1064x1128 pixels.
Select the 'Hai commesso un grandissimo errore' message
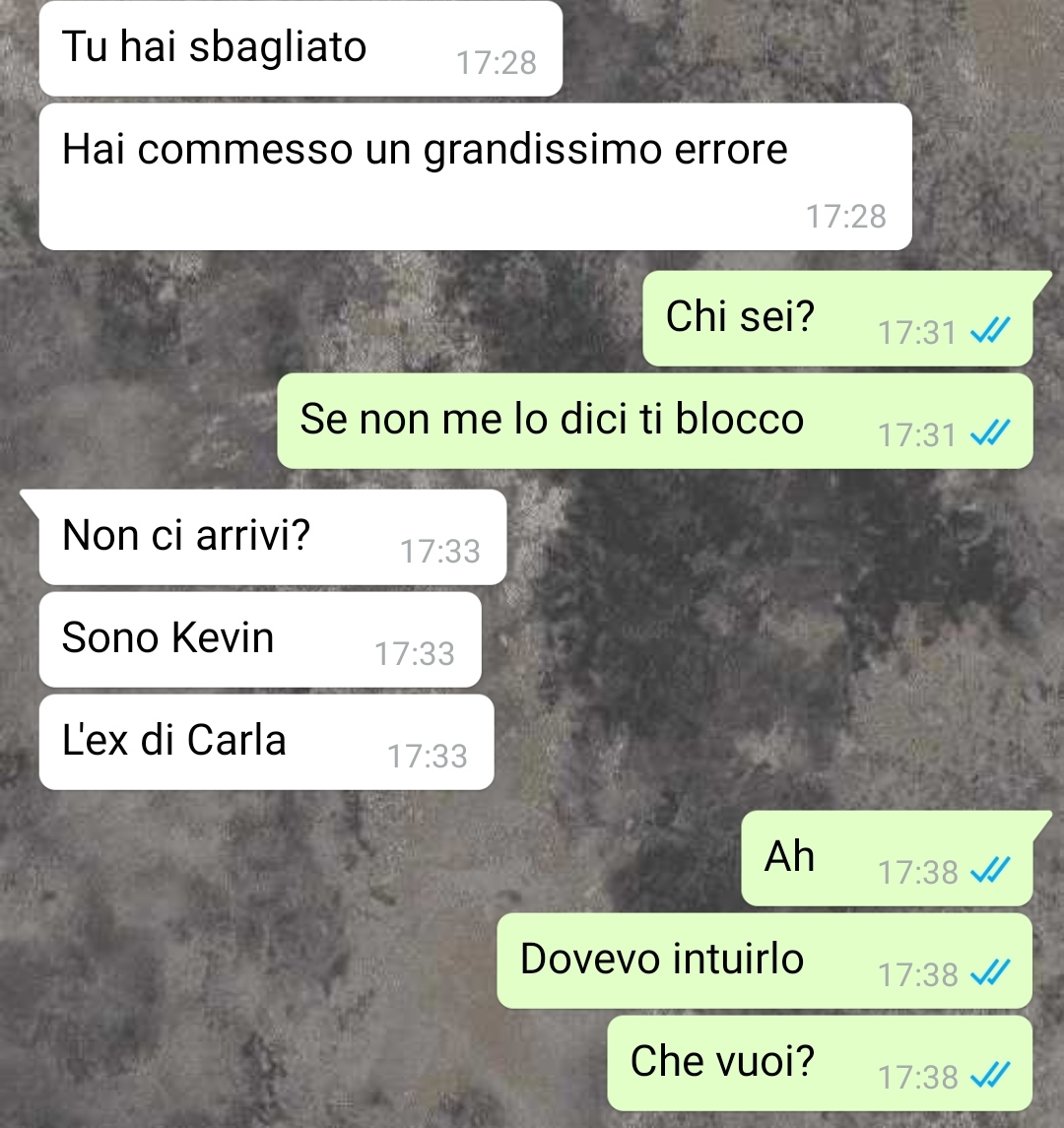[x=476, y=177]
